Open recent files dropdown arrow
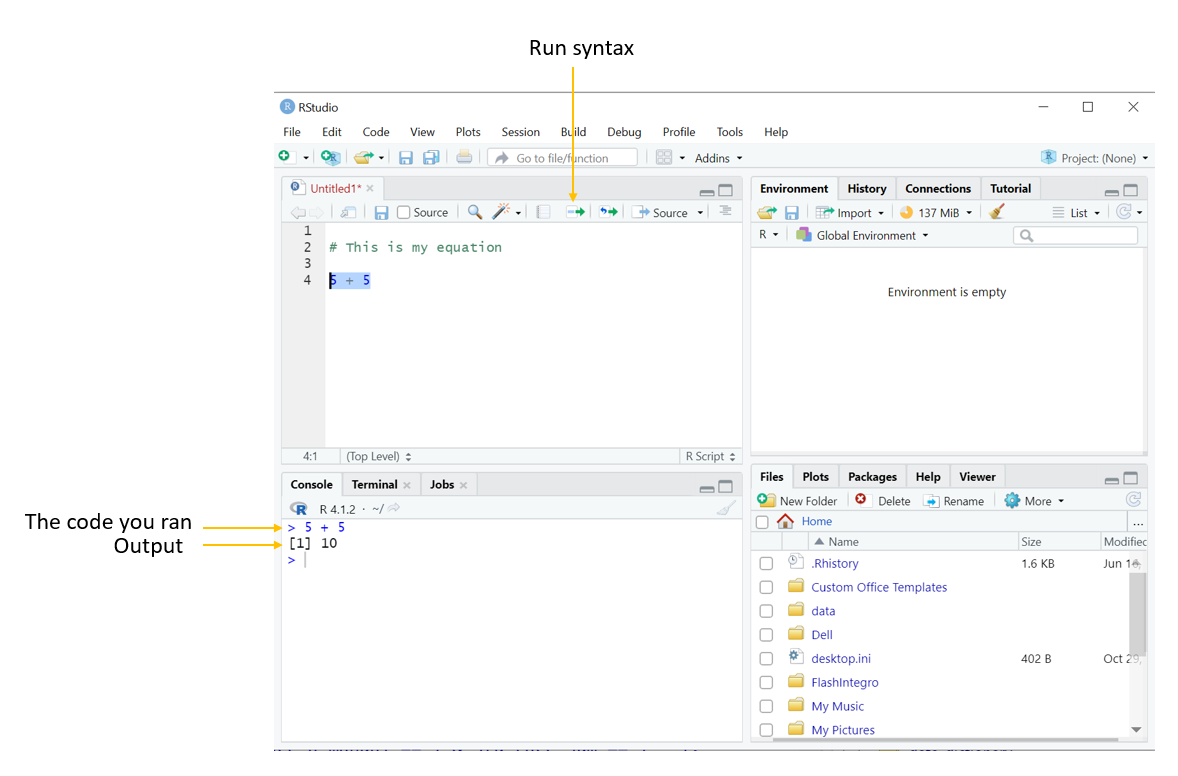 click(x=382, y=158)
